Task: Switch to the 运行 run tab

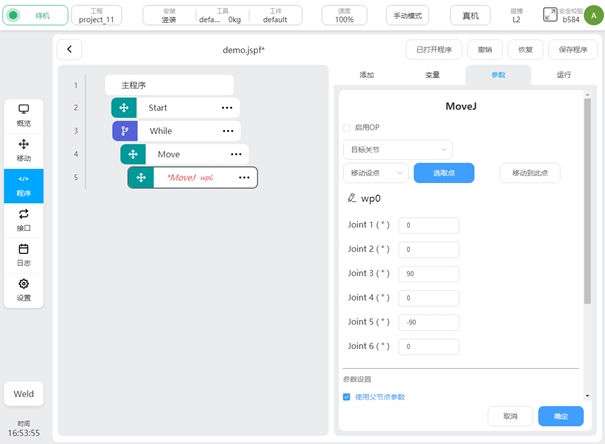Action: point(565,75)
